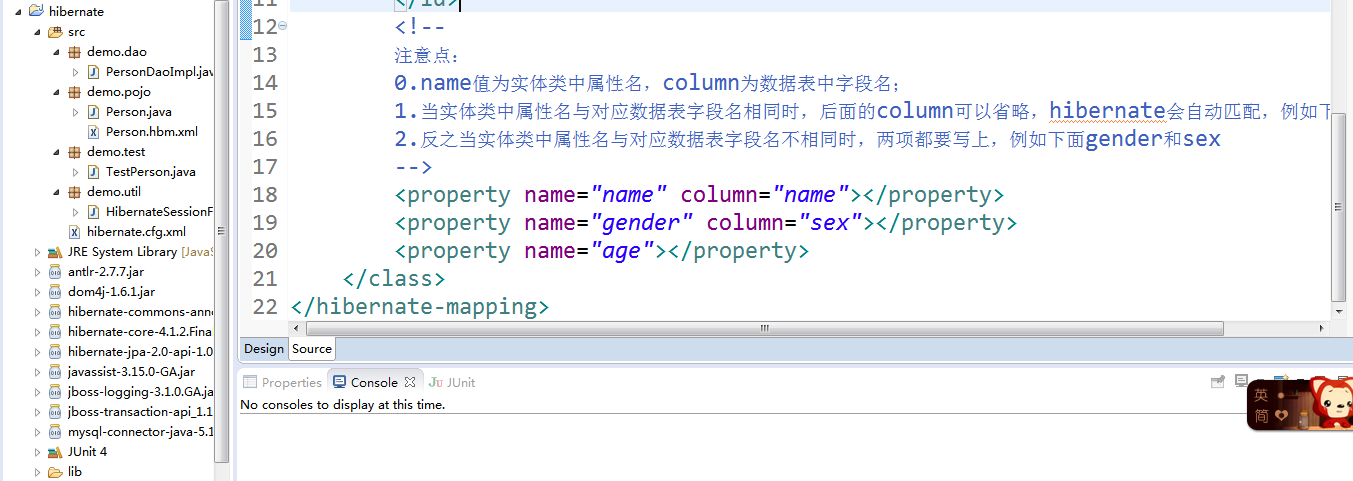
Task: Click the JRE System Library icon
Action: pyautogui.click(x=55, y=252)
